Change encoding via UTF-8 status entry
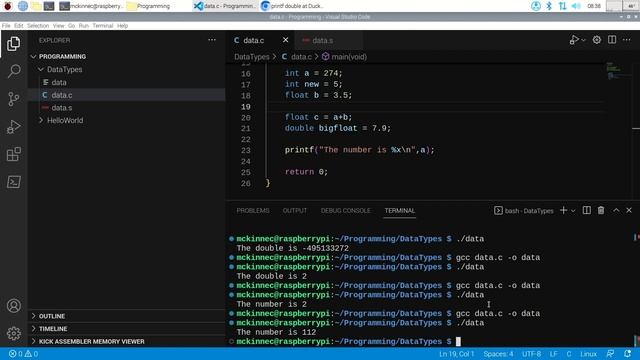 [x=531, y=354]
